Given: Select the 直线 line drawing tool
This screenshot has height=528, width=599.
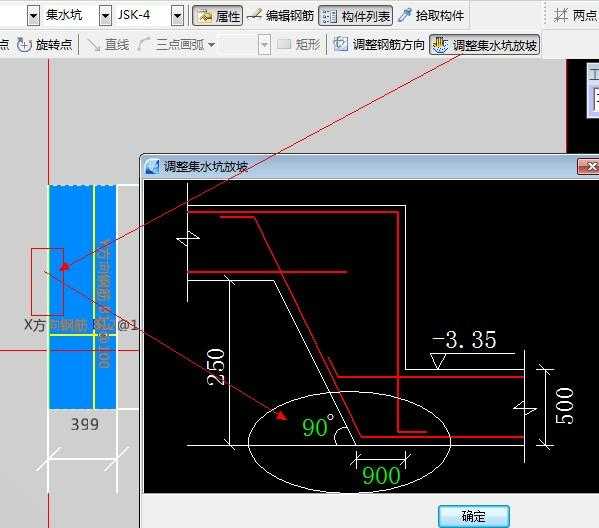Looking at the screenshot, I should (108, 45).
